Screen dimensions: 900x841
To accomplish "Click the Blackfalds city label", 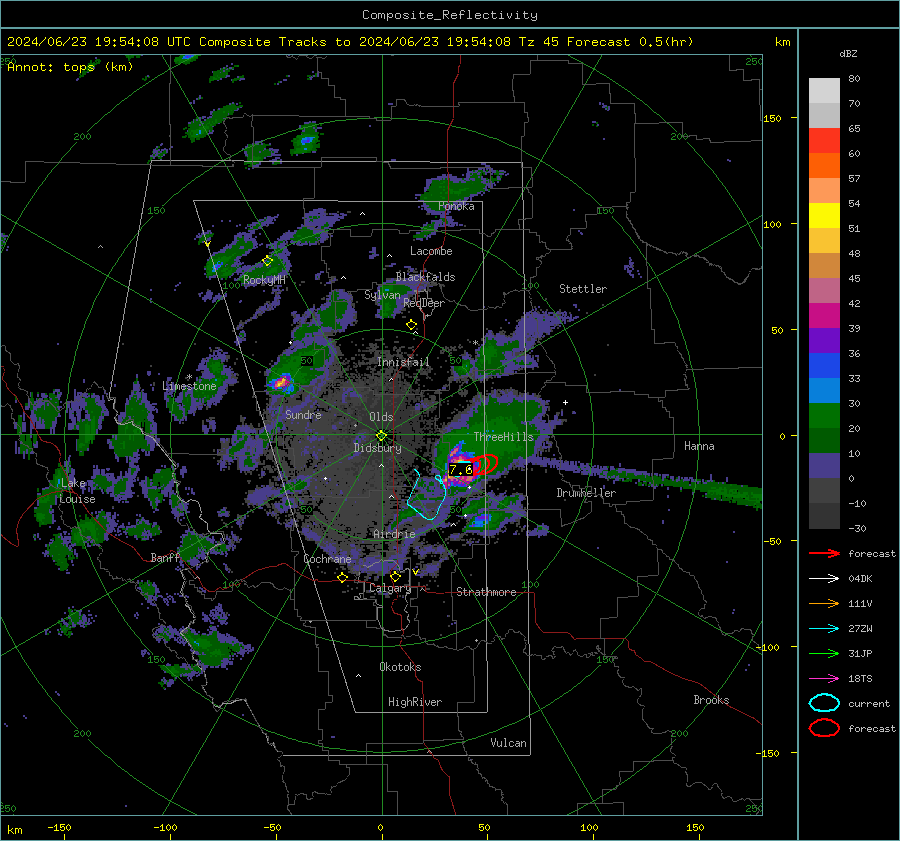I will tap(425, 277).
